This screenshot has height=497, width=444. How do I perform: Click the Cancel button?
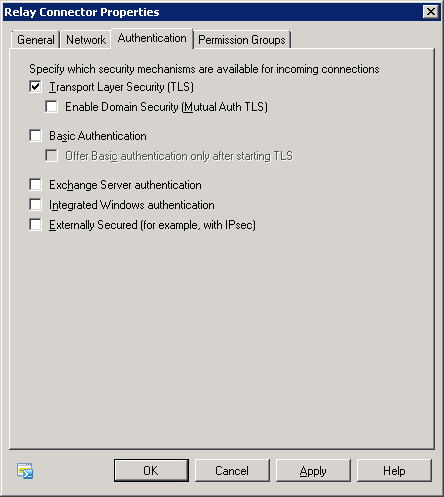(x=232, y=470)
